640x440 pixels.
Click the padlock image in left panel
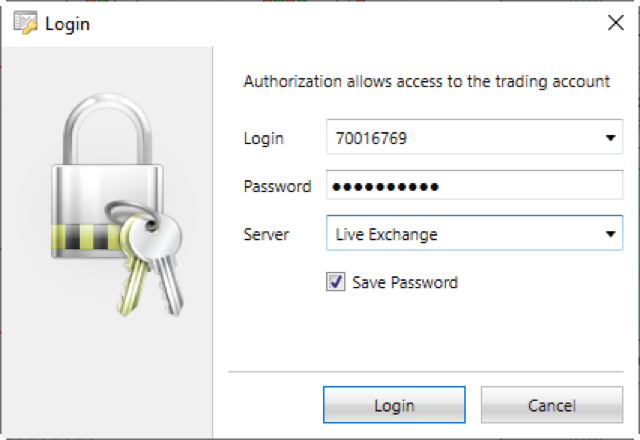click(x=116, y=204)
